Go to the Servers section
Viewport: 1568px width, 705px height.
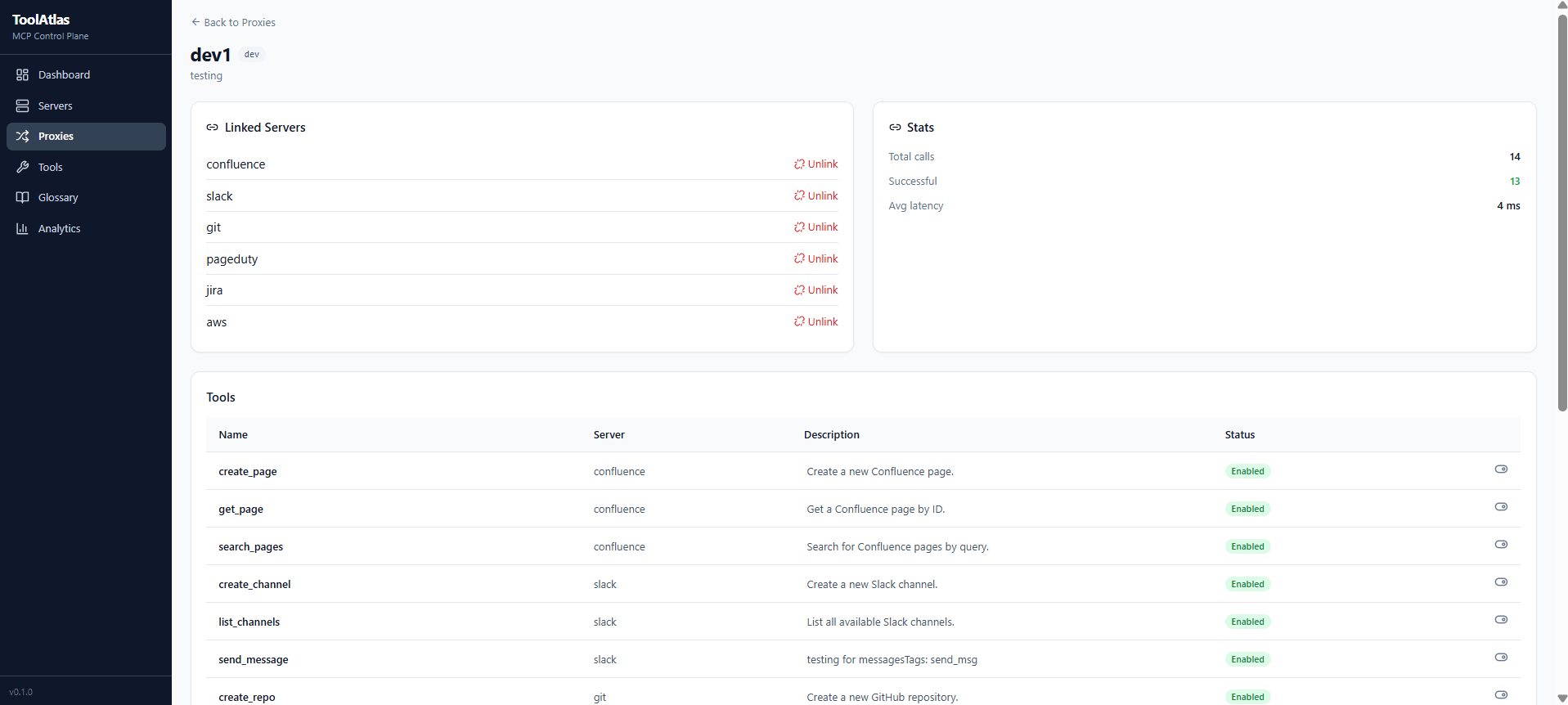(x=86, y=106)
